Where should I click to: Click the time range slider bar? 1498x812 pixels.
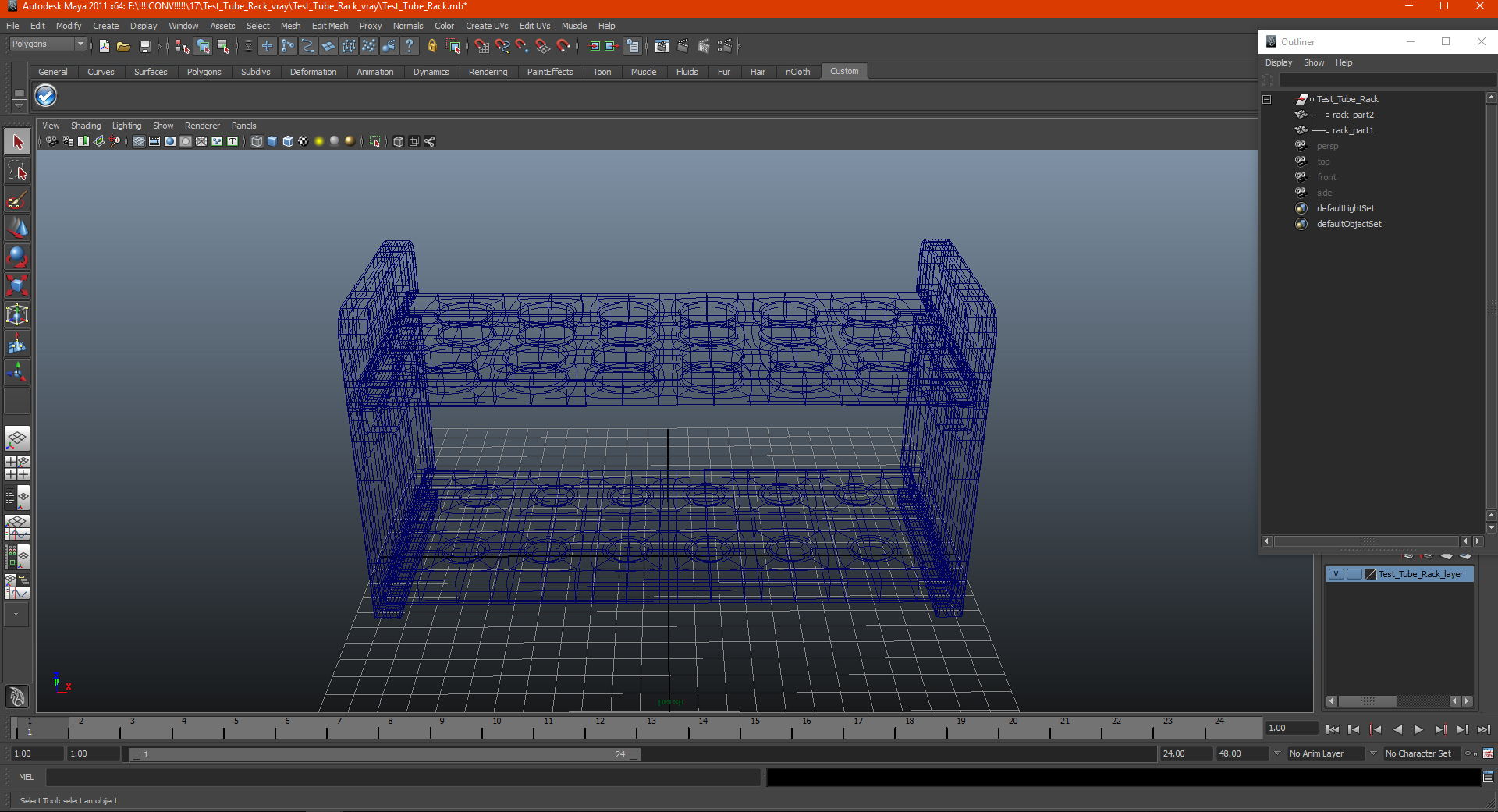point(384,754)
